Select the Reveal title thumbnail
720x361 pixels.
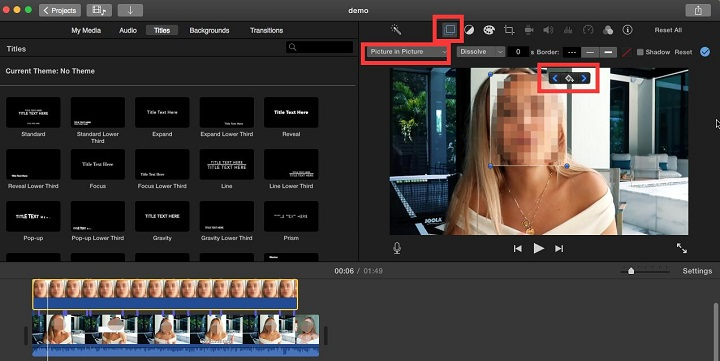click(x=291, y=112)
